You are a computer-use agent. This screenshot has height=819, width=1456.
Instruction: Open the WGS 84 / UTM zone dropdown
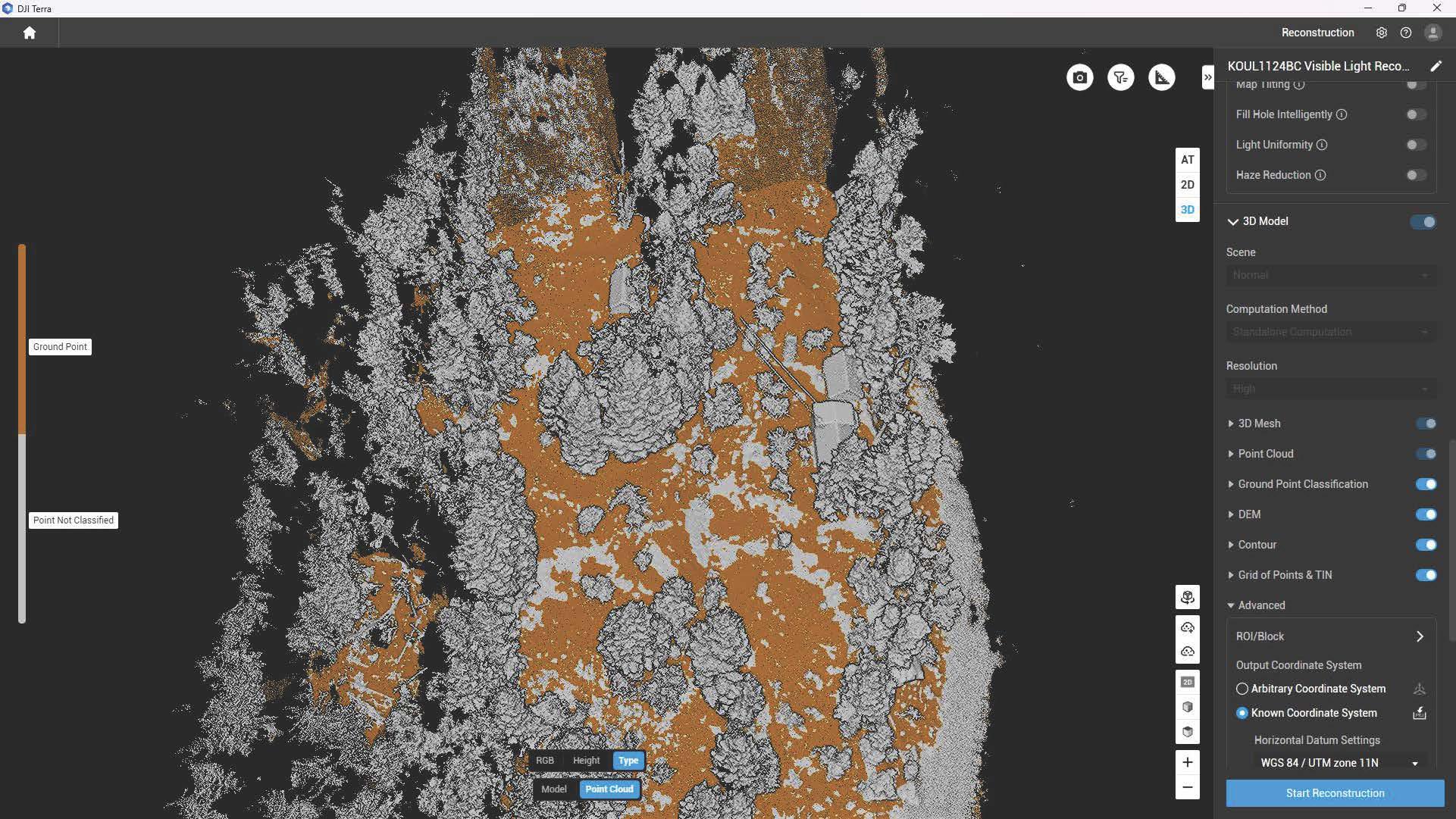tap(1339, 763)
